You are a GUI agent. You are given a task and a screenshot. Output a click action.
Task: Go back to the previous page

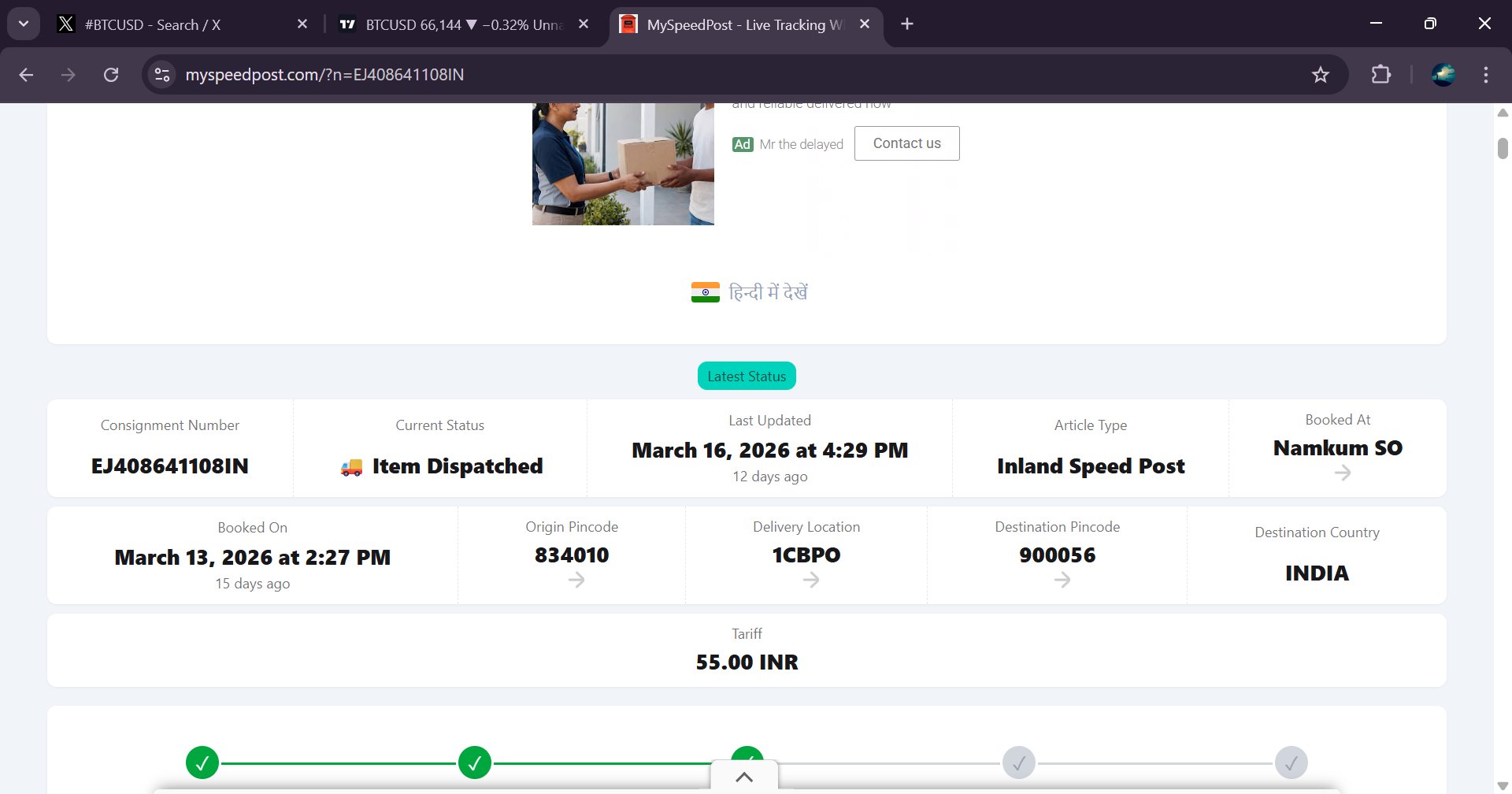(26, 75)
